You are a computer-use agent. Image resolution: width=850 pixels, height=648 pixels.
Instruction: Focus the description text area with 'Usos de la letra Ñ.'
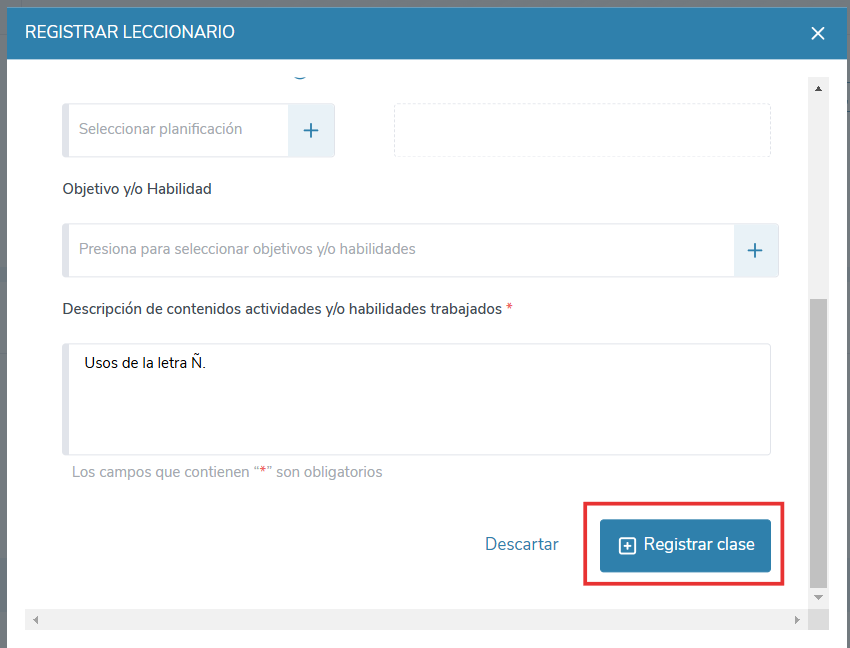coord(416,399)
